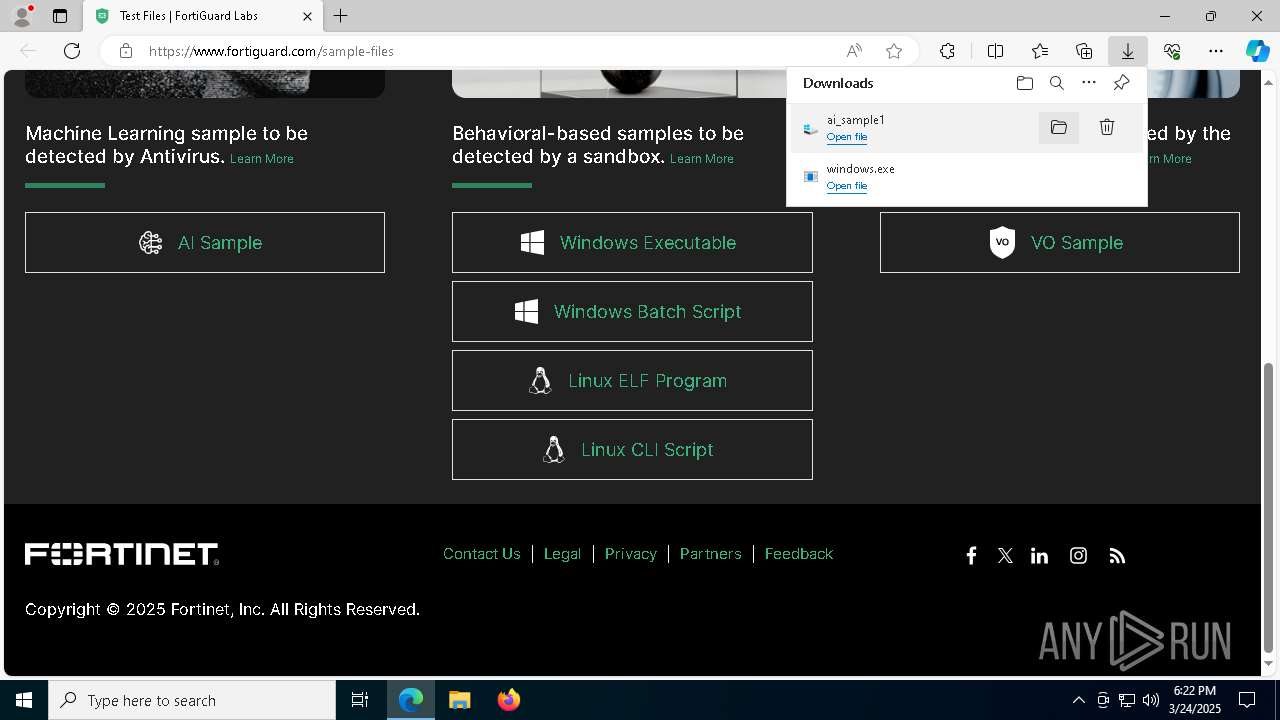The image size is (1280, 720).
Task: Click the taskbar search box
Action: [x=192, y=700]
